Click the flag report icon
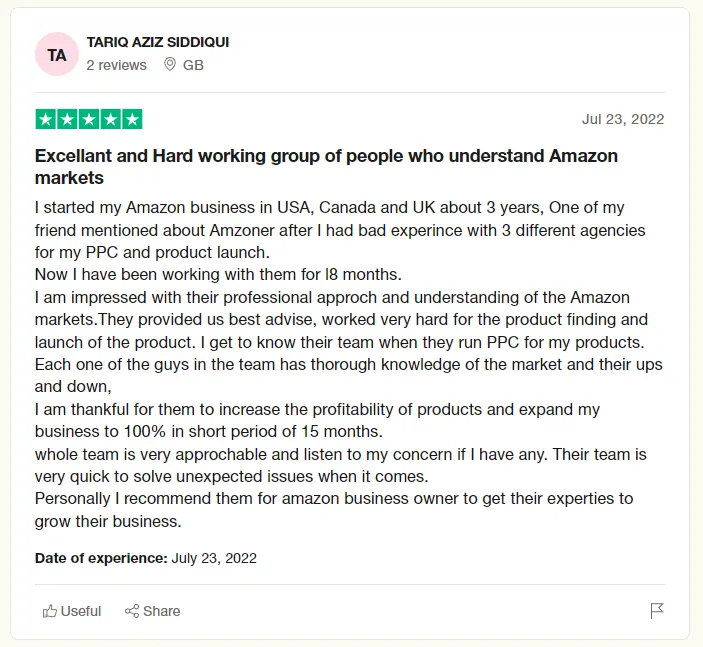 [657, 610]
